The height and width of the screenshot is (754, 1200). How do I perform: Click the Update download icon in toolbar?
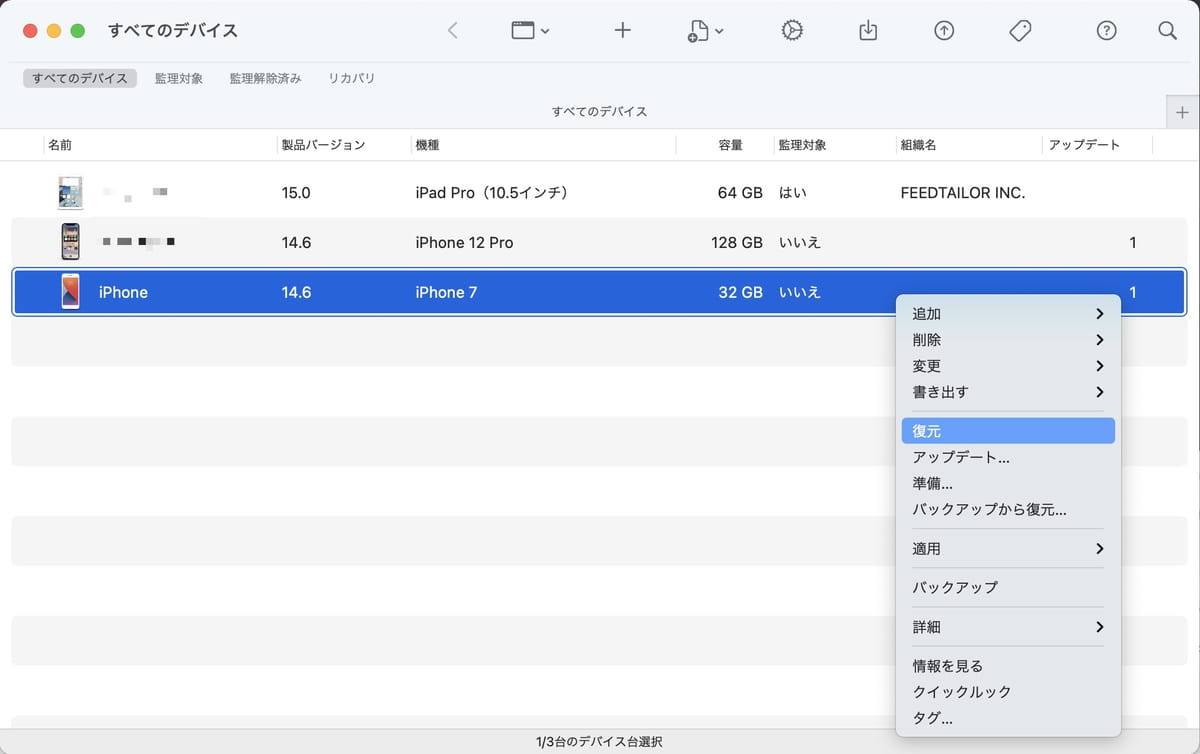(x=868, y=31)
